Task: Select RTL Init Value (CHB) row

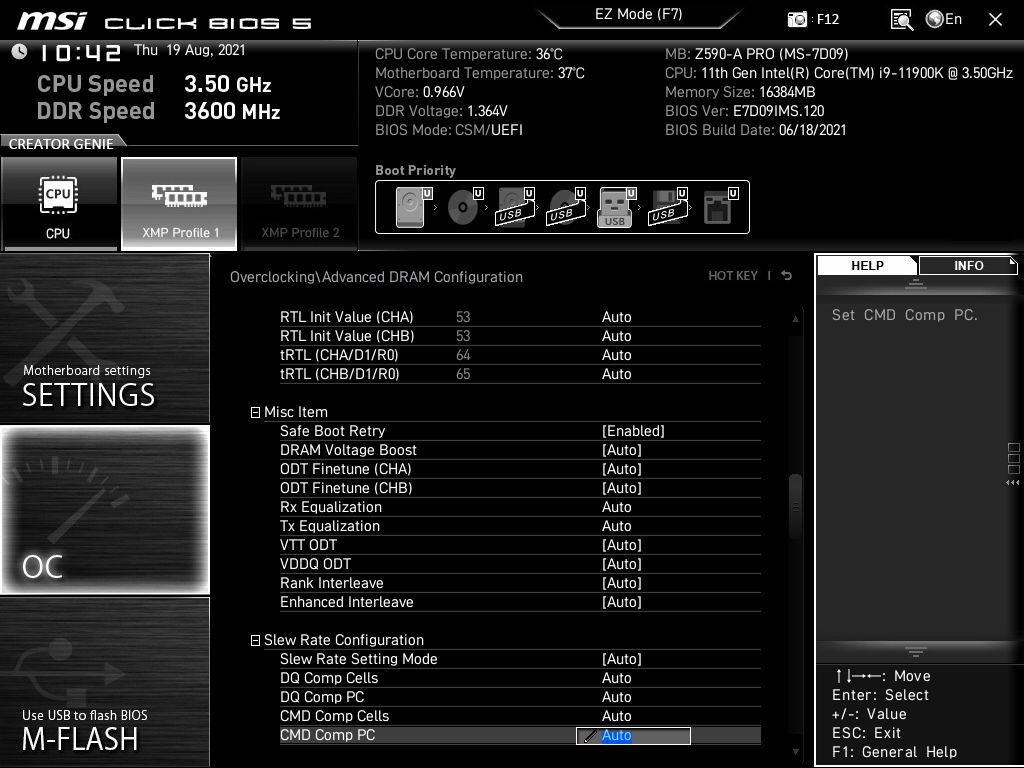Action: tap(520, 336)
